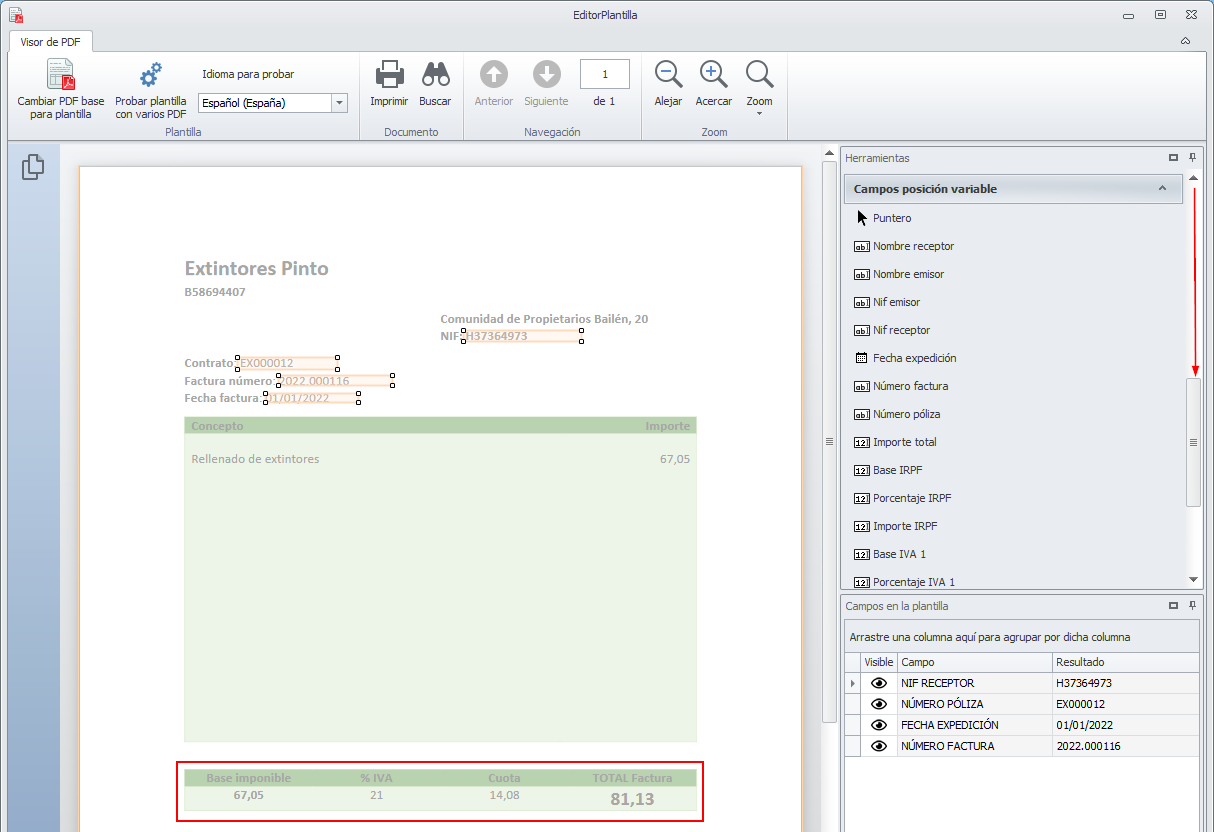Toggle visibility of NIF RECEPTOR field
The height and width of the screenshot is (832, 1214).
[x=879, y=683]
